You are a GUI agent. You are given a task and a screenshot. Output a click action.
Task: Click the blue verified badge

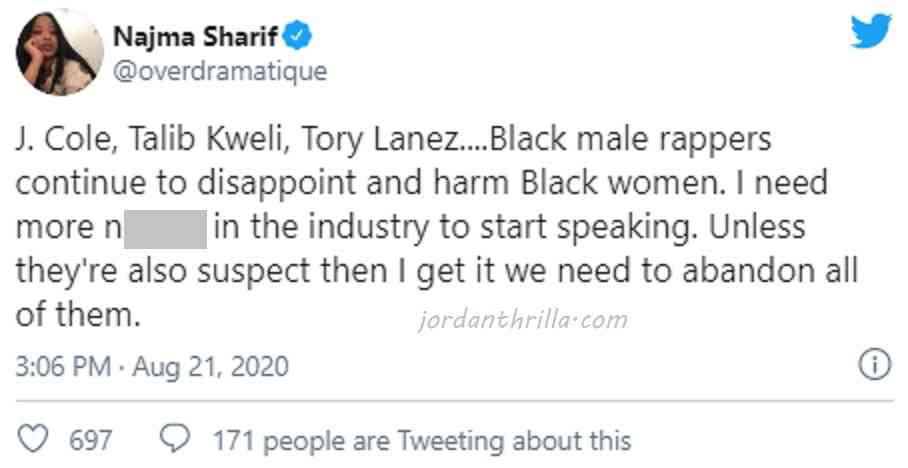[x=299, y=37]
